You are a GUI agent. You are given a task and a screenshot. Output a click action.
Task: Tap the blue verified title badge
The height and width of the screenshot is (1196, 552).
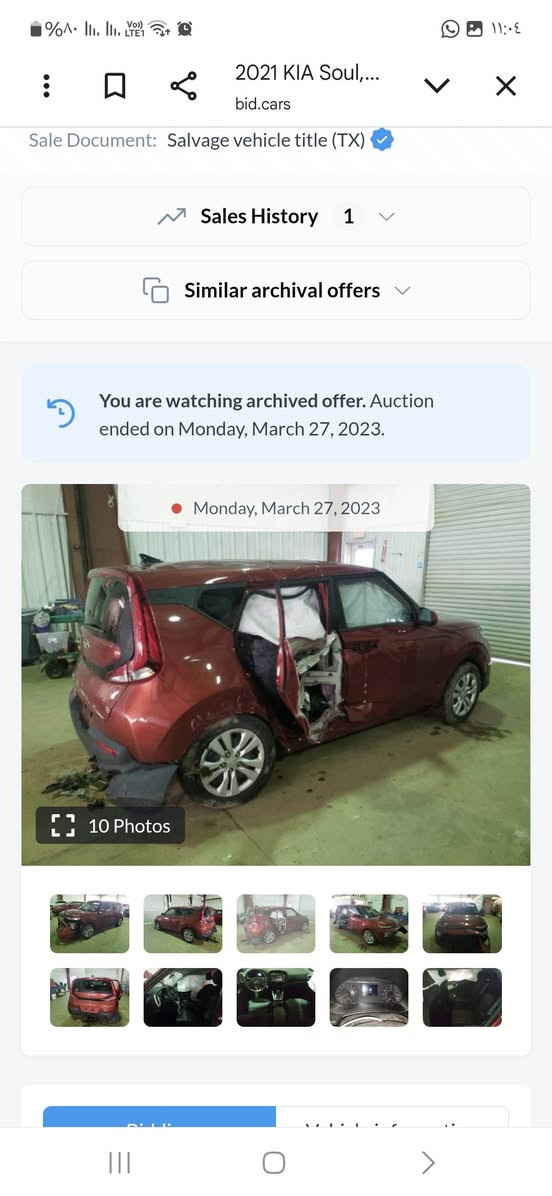click(382, 140)
